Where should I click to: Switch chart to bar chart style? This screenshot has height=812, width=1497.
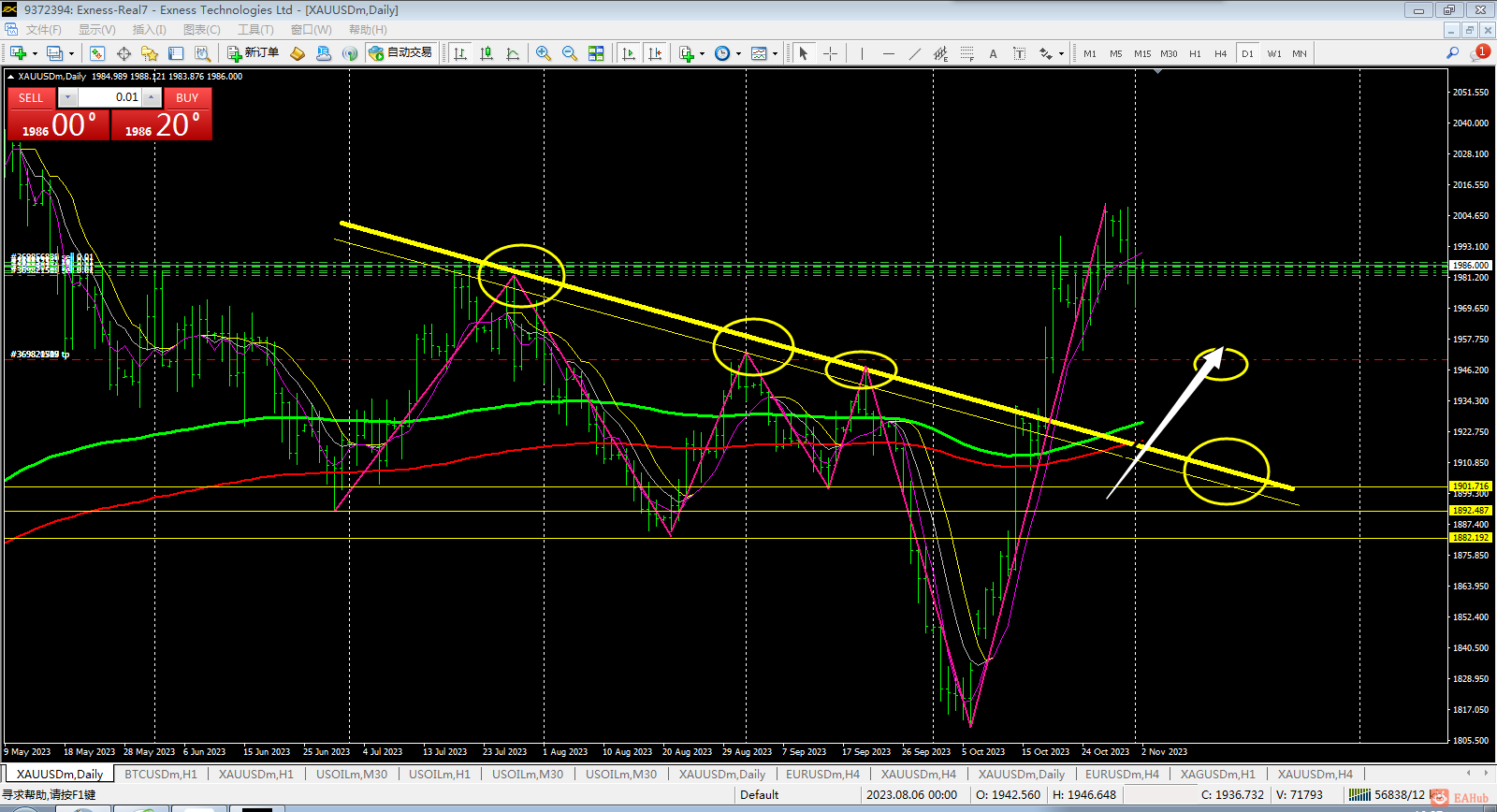[x=460, y=53]
